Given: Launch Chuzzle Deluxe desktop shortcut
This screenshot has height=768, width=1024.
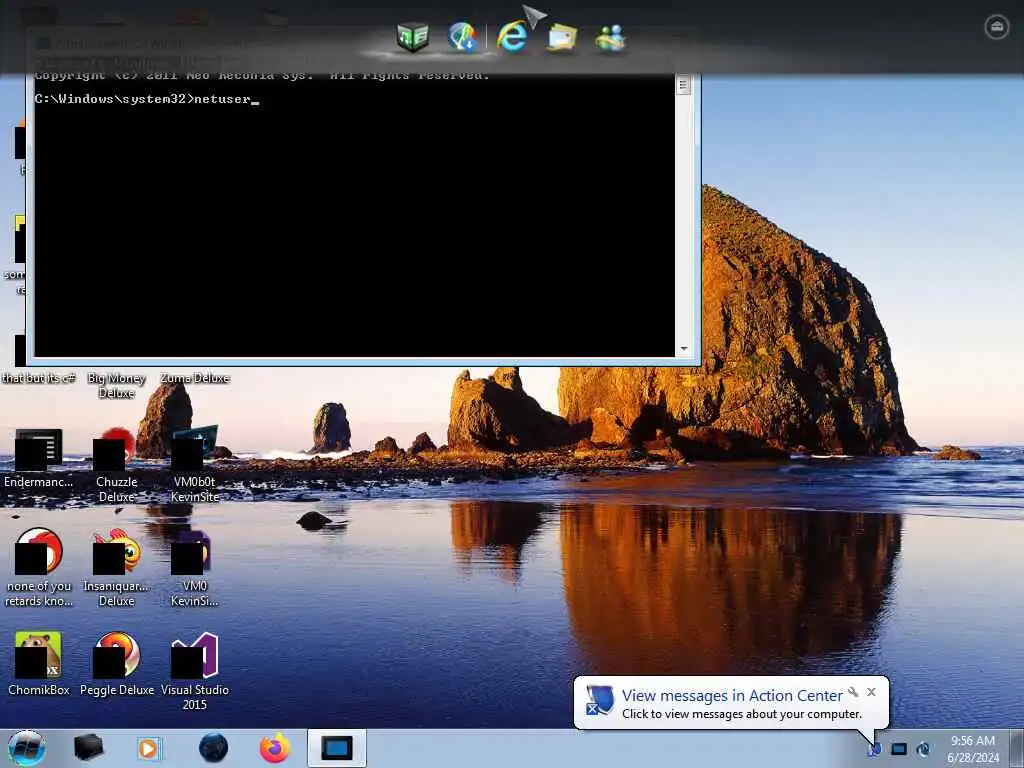Looking at the screenshot, I should pyautogui.click(x=116, y=465).
